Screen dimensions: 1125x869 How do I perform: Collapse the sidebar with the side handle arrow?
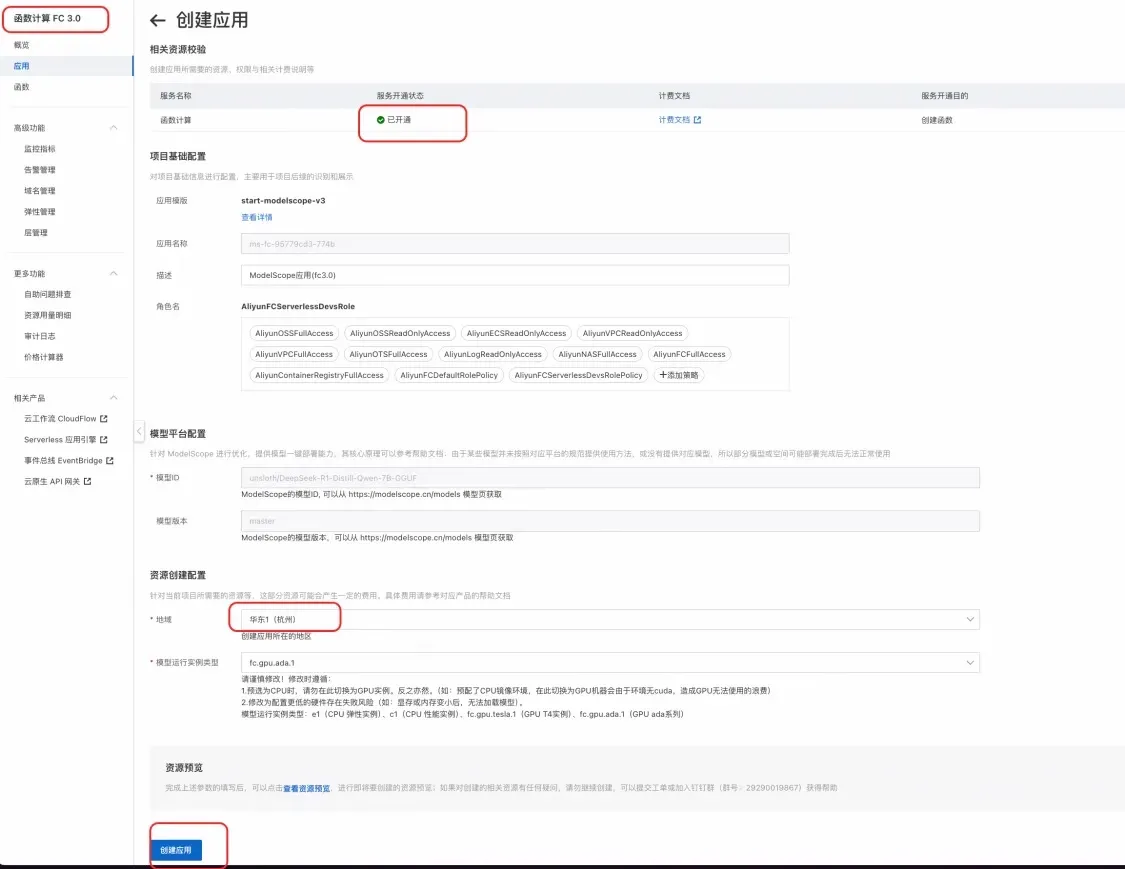pos(139,431)
